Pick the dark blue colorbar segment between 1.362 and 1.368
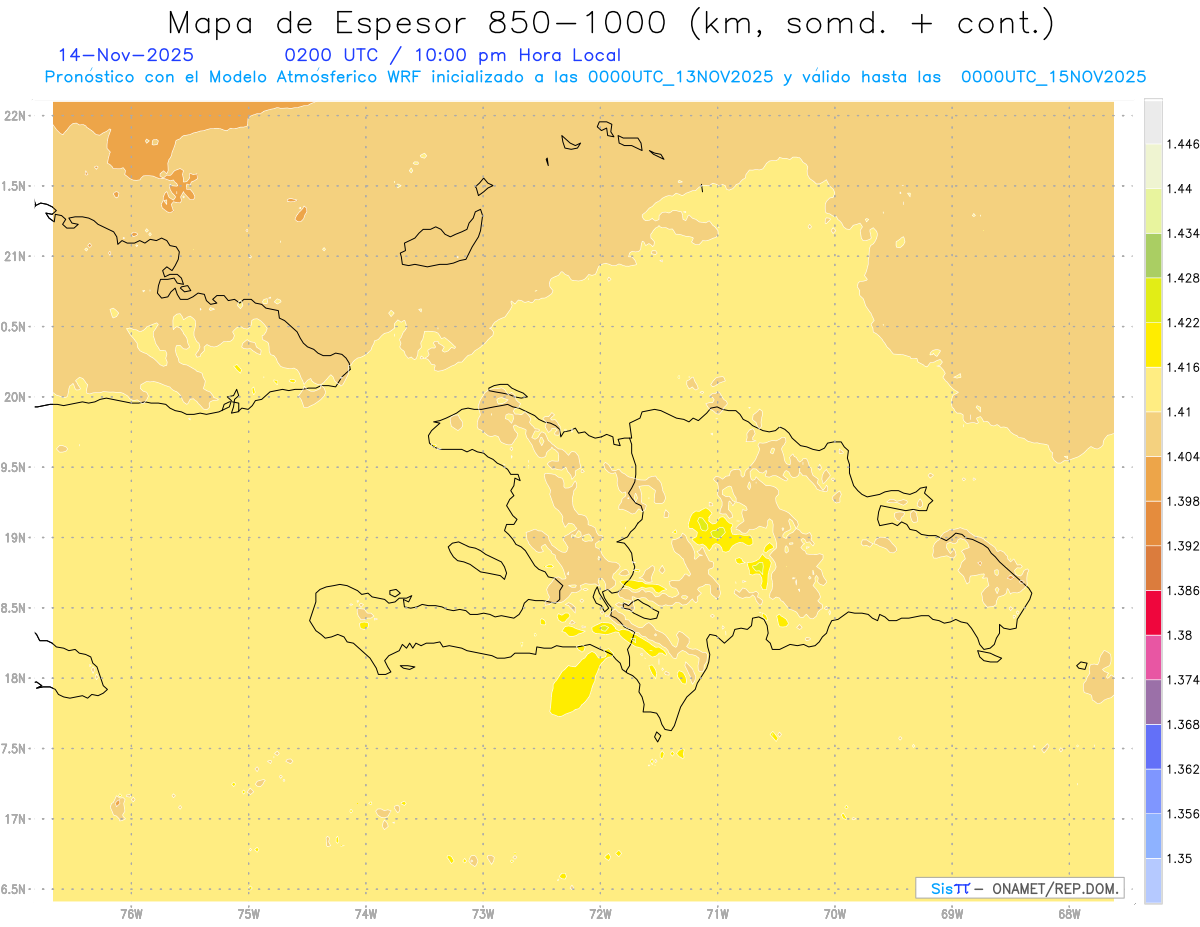This screenshot has width=1200, height=927. click(1153, 746)
